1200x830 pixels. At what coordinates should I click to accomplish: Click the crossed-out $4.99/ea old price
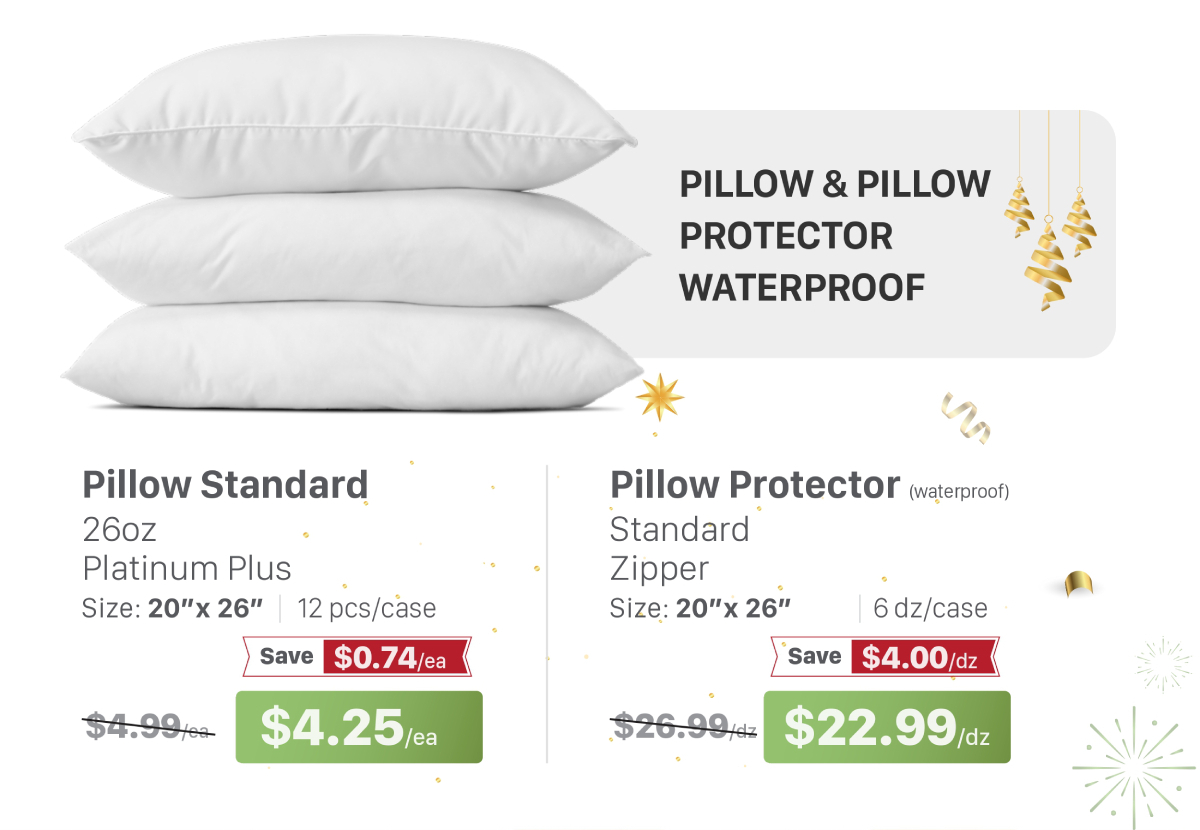coord(147,727)
